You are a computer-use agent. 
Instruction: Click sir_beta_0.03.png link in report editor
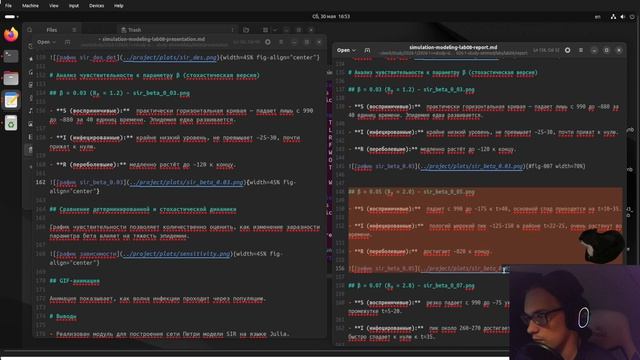click(x=471, y=167)
